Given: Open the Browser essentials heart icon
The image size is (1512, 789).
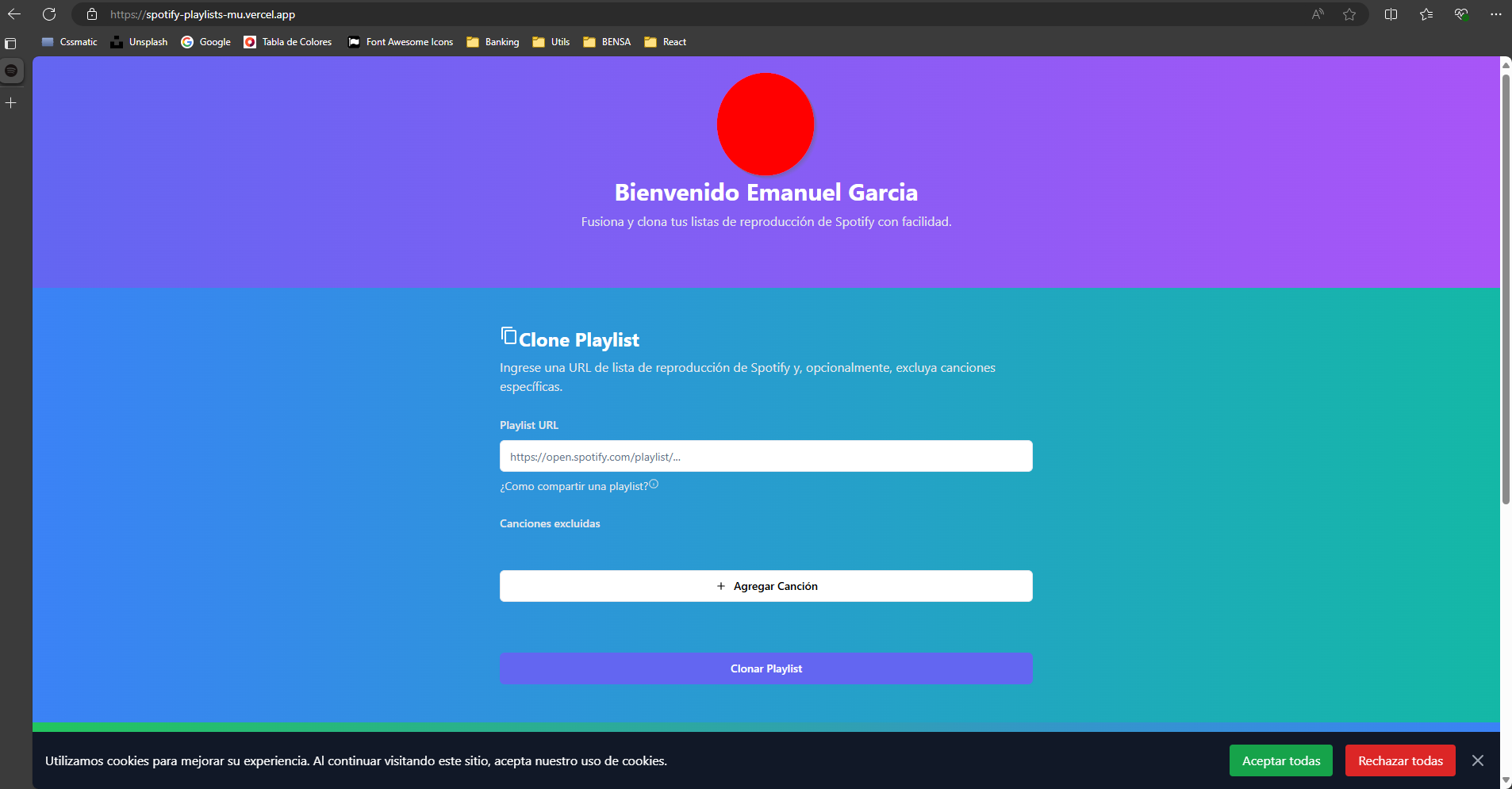Looking at the screenshot, I should 1461,14.
